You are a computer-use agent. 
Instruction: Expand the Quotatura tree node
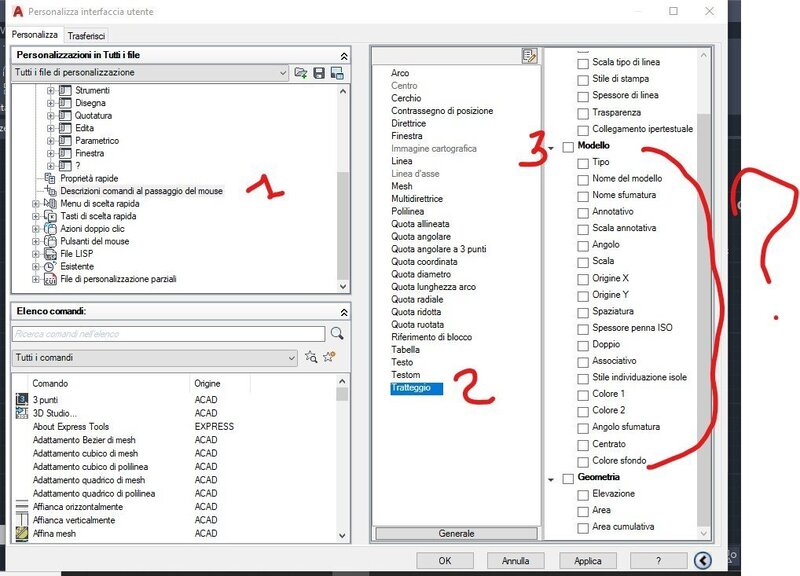pos(50,115)
